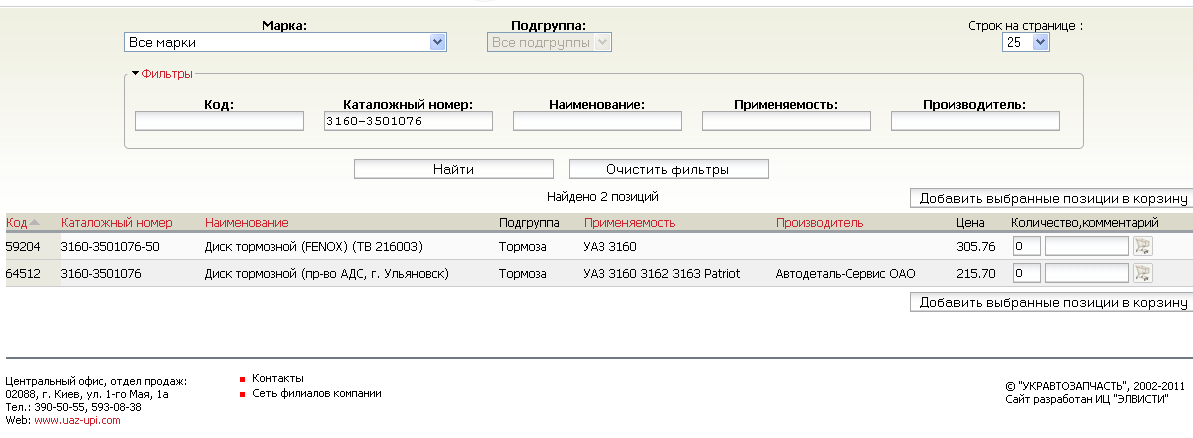
Task: Click catalog number 3160-3501076 in table
Action: pyautogui.click(x=100, y=273)
